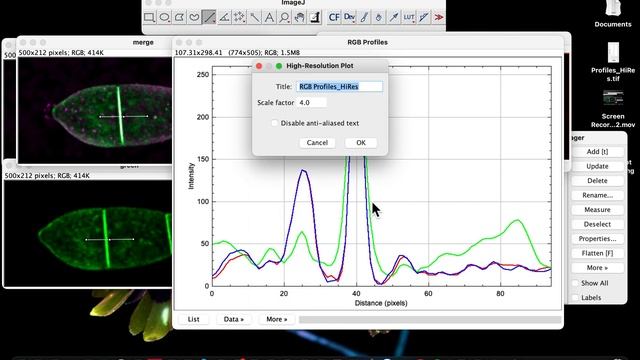640x360 pixels.
Task: Close the High-Resolution Plot dialog
Action: tap(259, 66)
